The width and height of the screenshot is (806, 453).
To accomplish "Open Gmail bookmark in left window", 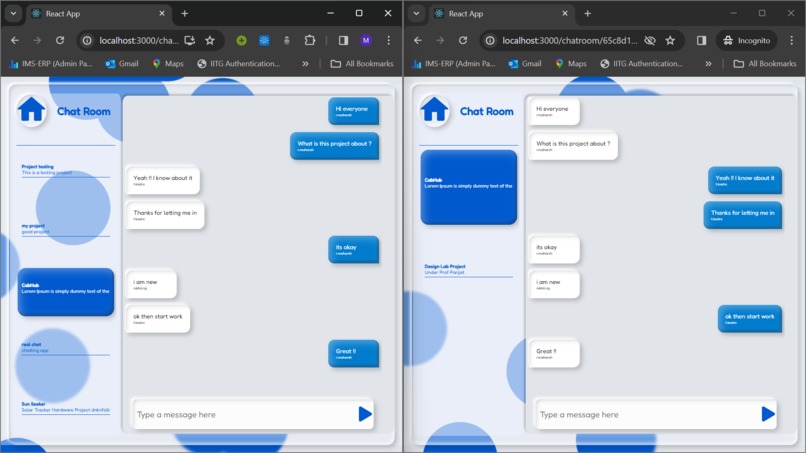I will pos(122,64).
